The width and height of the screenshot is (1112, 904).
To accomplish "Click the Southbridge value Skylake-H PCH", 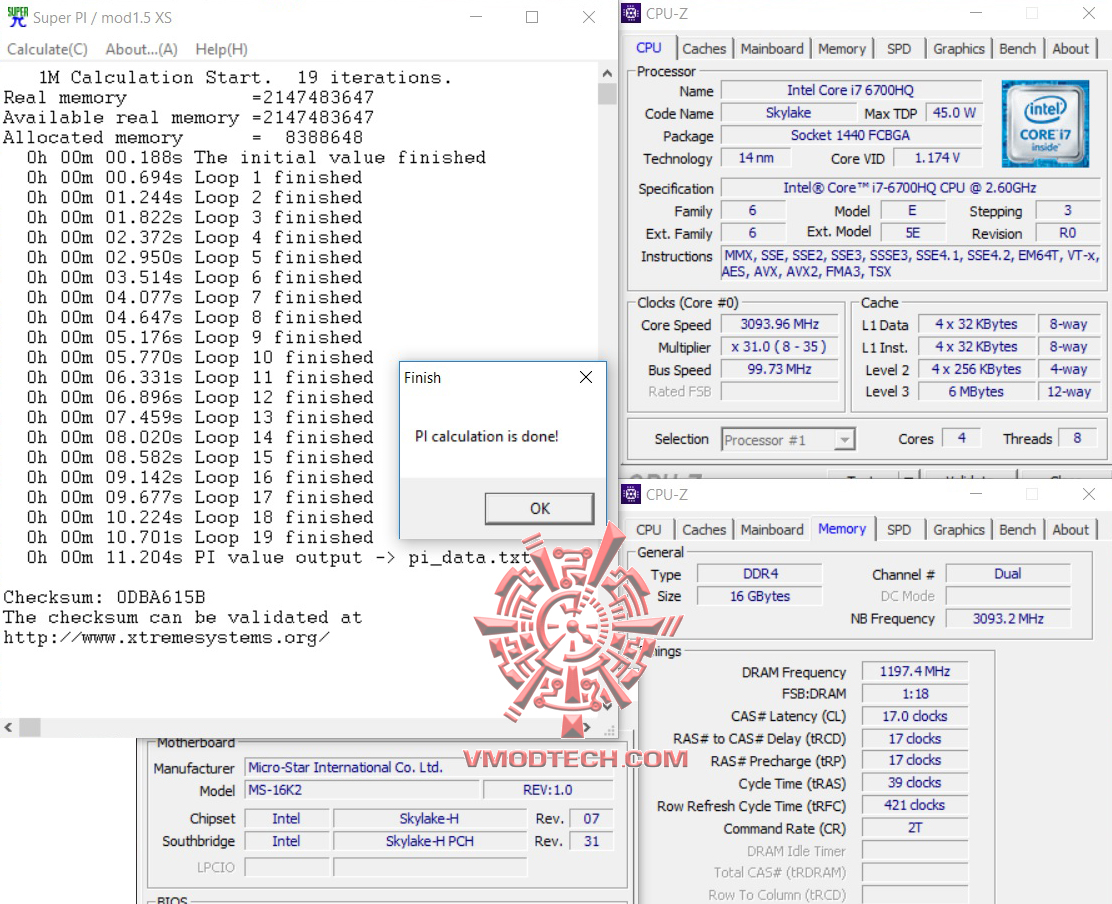I will [429, 842].
